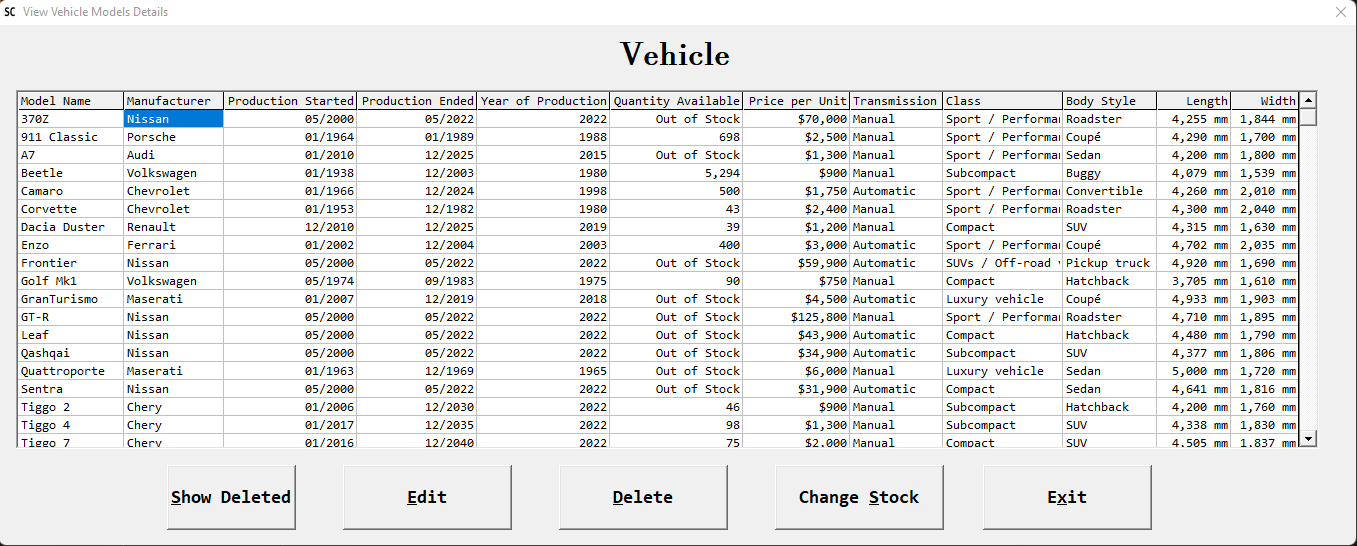Click the Pickup truck body style cell
The width and height of the screenshot is (1357, 546).
[x=1110, y=263]
